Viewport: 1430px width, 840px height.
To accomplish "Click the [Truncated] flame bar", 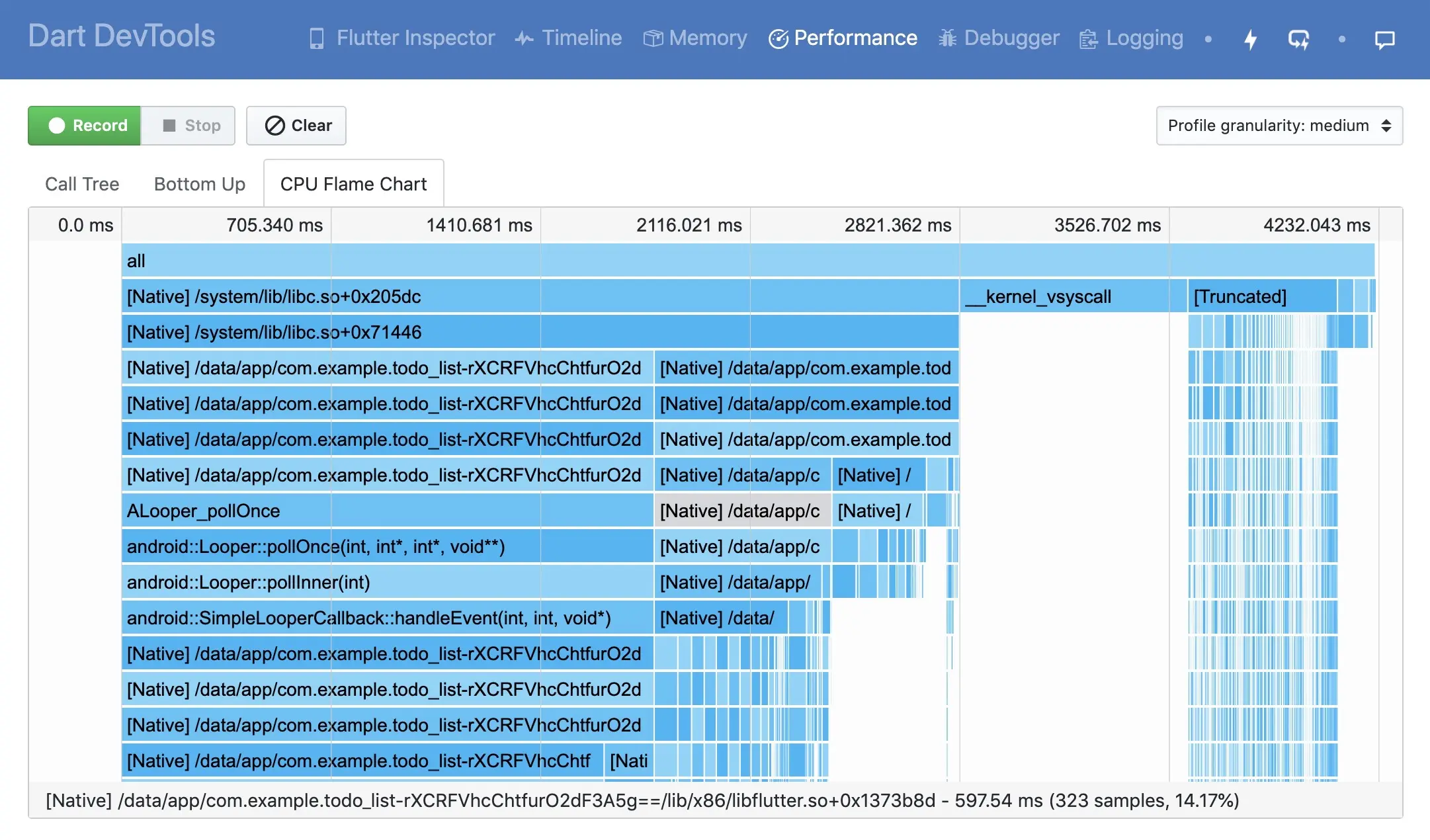I will [1262, 296].
